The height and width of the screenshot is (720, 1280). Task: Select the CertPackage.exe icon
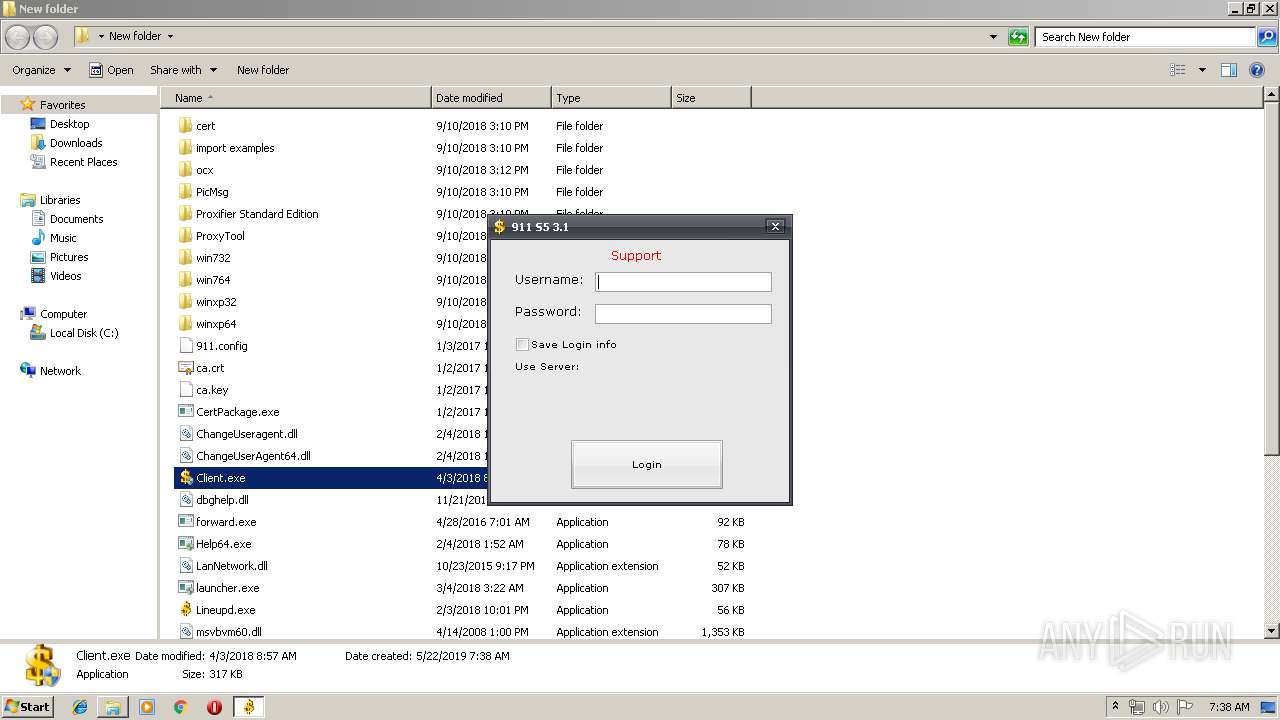click(x=185, y=412)
